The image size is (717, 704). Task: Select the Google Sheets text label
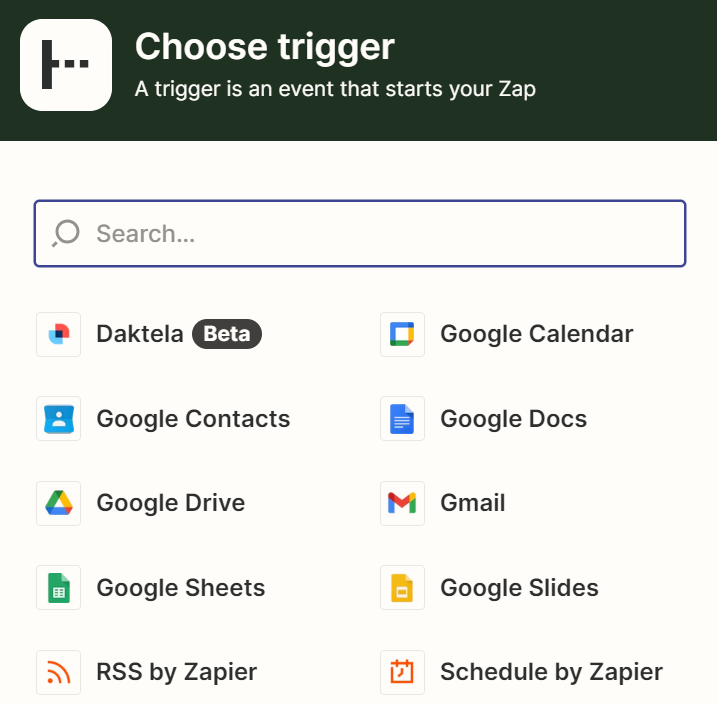180,588
